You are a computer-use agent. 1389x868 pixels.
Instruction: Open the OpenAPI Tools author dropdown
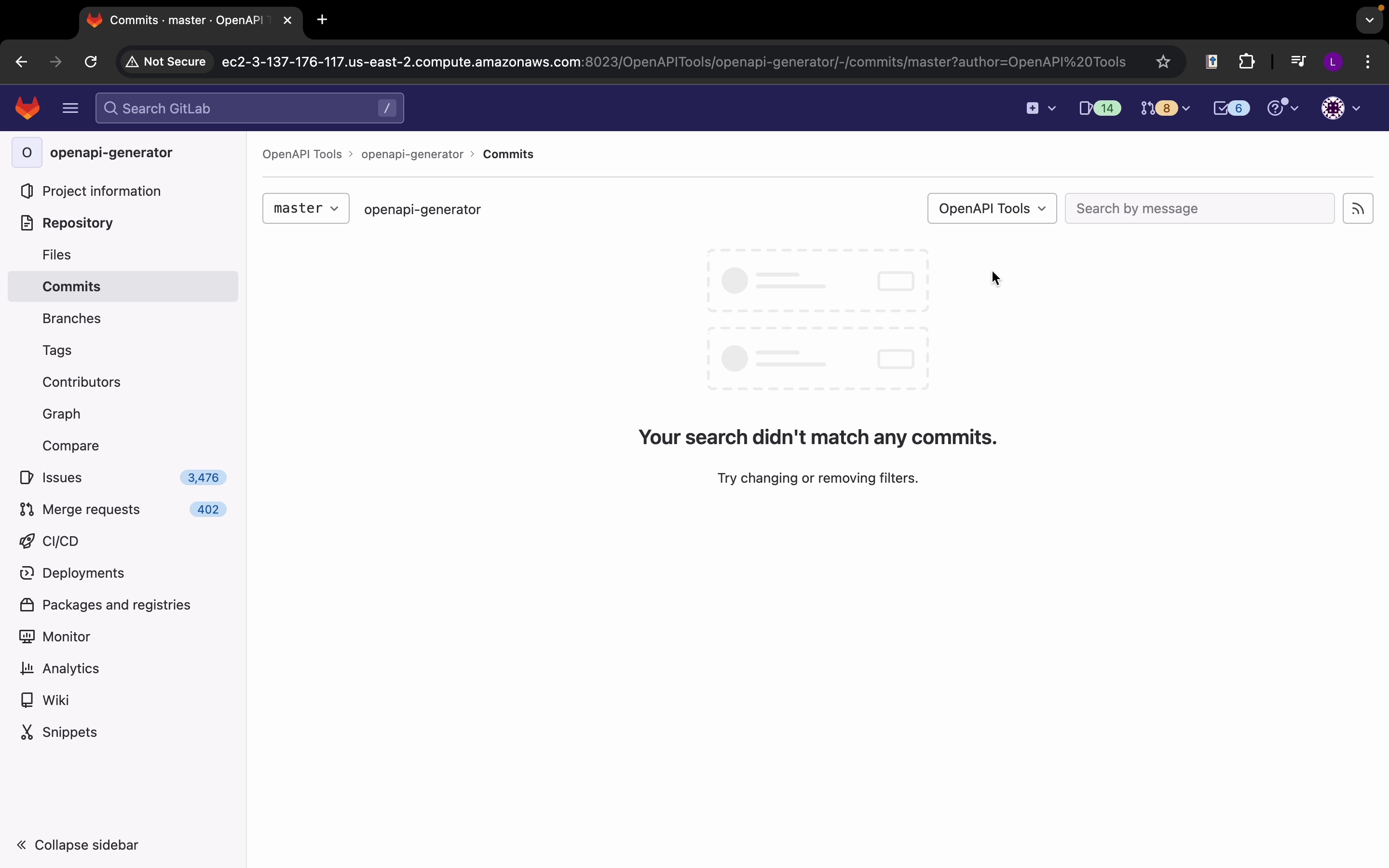(991, 208)
